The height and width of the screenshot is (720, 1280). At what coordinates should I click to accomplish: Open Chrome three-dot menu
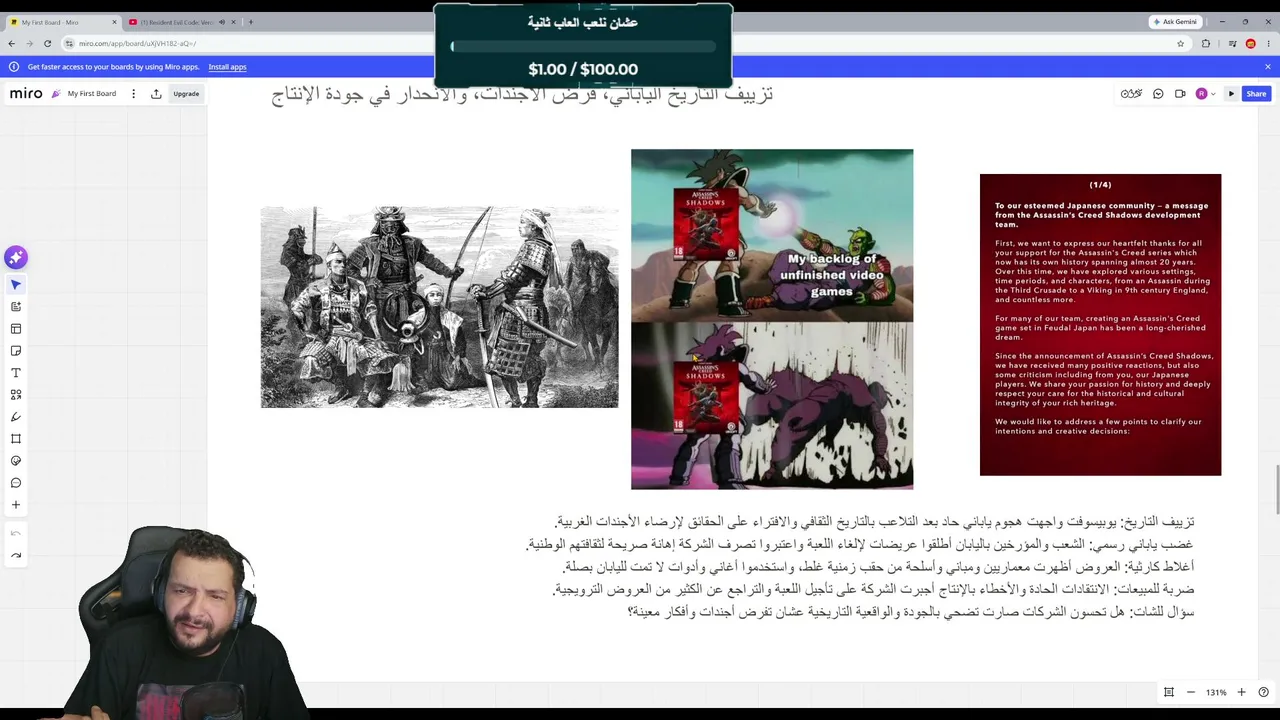(1267, 43)
